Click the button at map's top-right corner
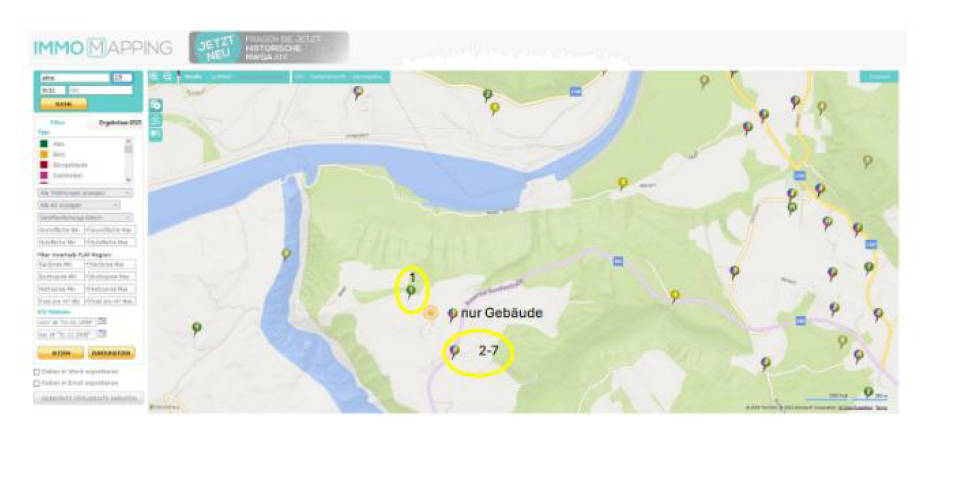 click(879, 77)
